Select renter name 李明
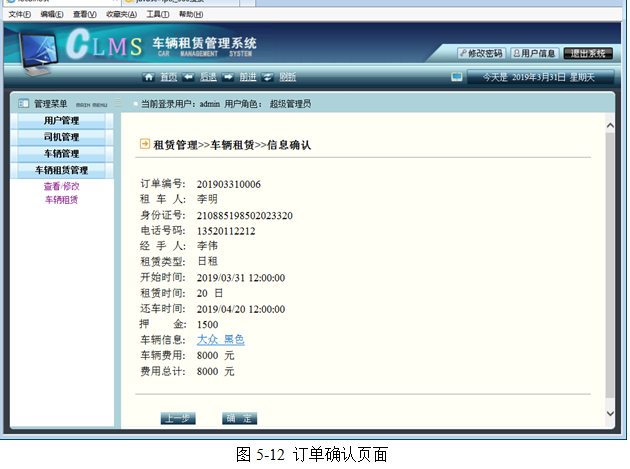 tap(207, 199)
